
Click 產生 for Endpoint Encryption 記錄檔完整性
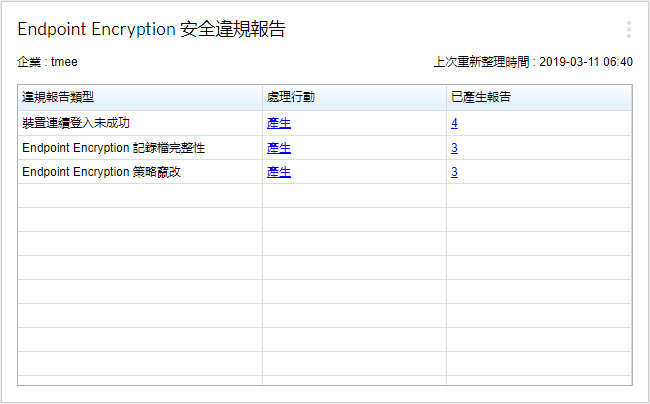[279, 147]
